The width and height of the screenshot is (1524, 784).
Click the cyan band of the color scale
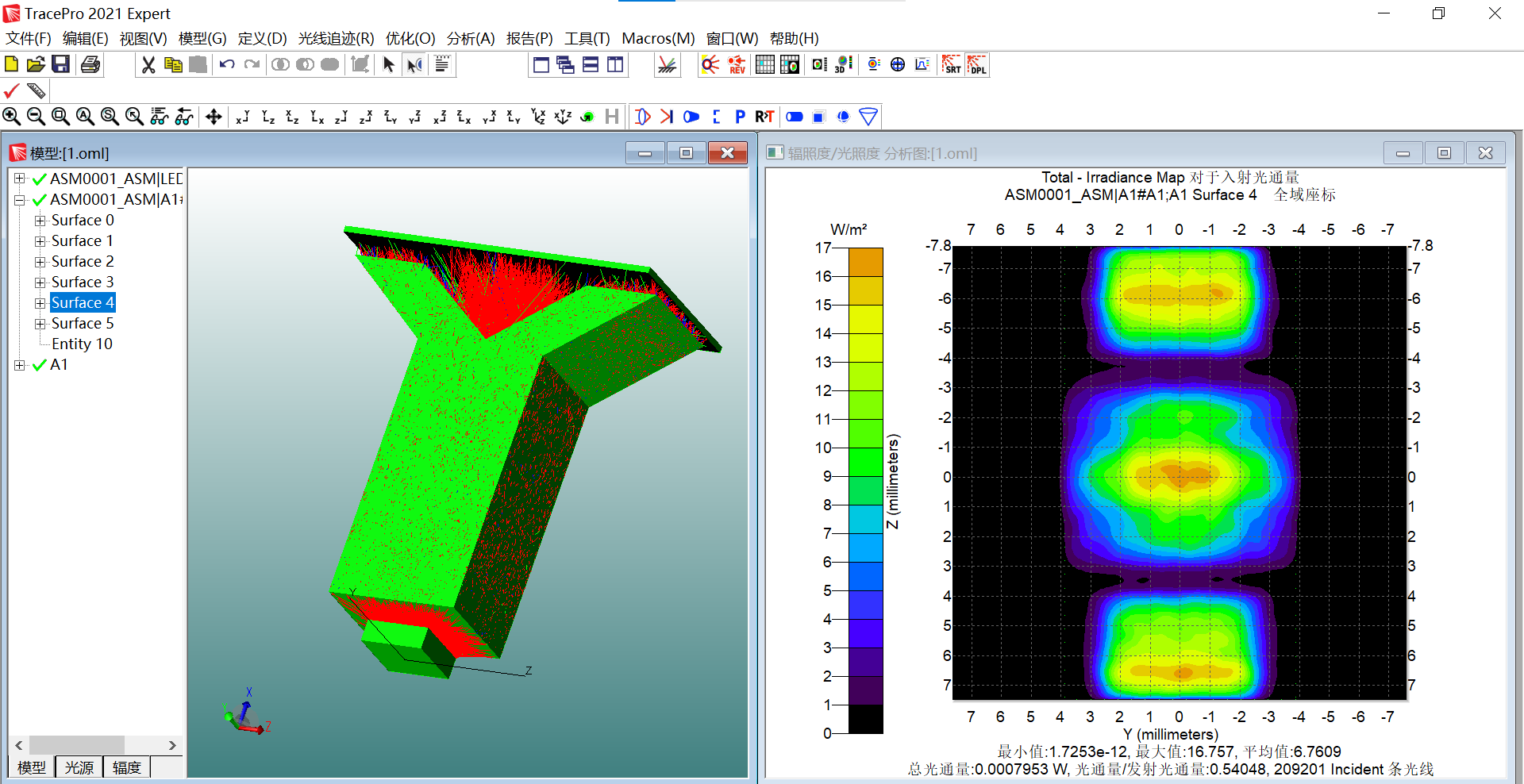(865, 519)
